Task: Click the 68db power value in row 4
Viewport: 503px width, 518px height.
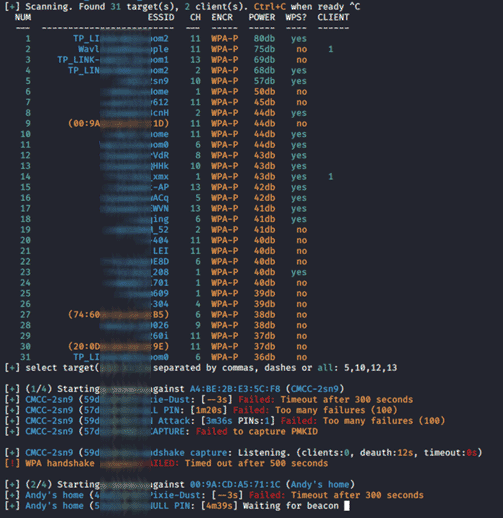Action: point(264,71)
